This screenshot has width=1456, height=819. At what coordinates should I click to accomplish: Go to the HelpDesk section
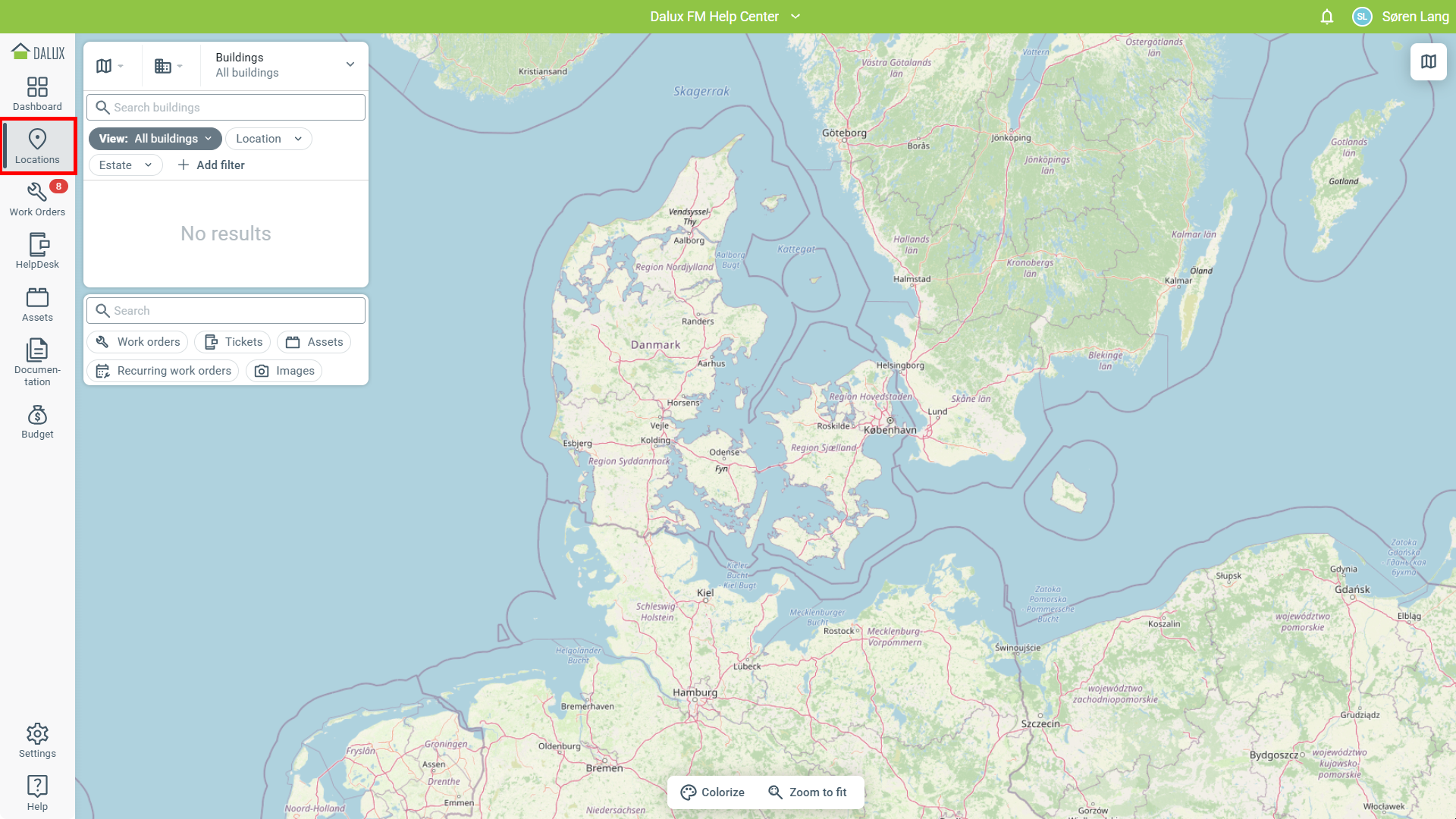coord(37,252)
